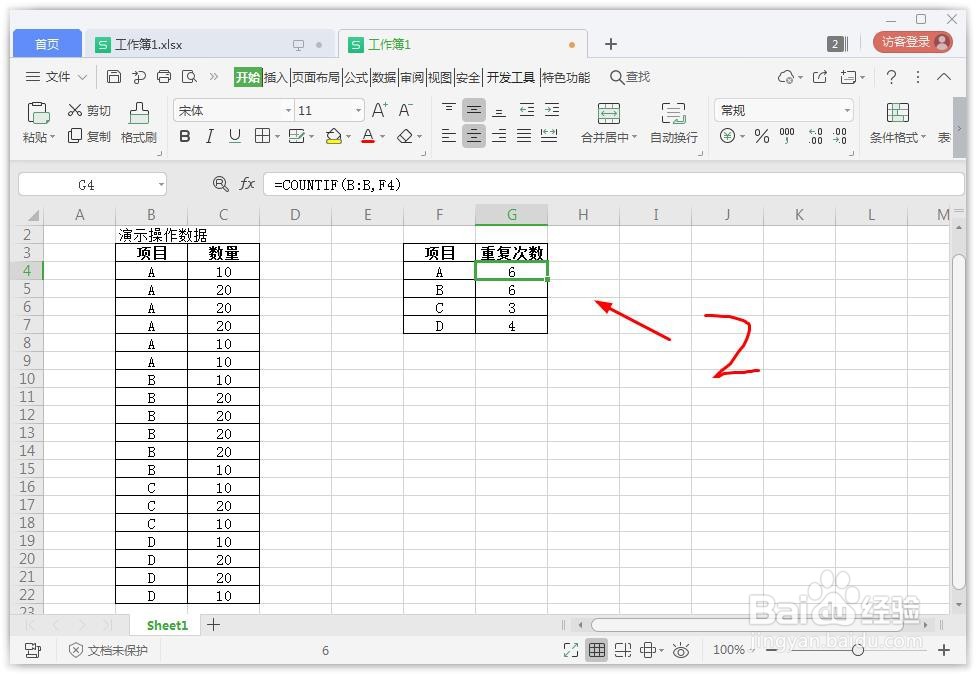Open the font size 11 dropdown
This screenshot has height=674, width=976.
(359, 111)
